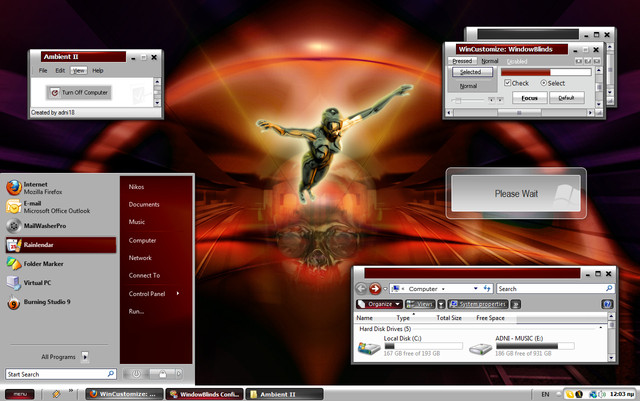Open Connect To in start menu
This screenshot has height=401, width=640.
coord(144,275)
